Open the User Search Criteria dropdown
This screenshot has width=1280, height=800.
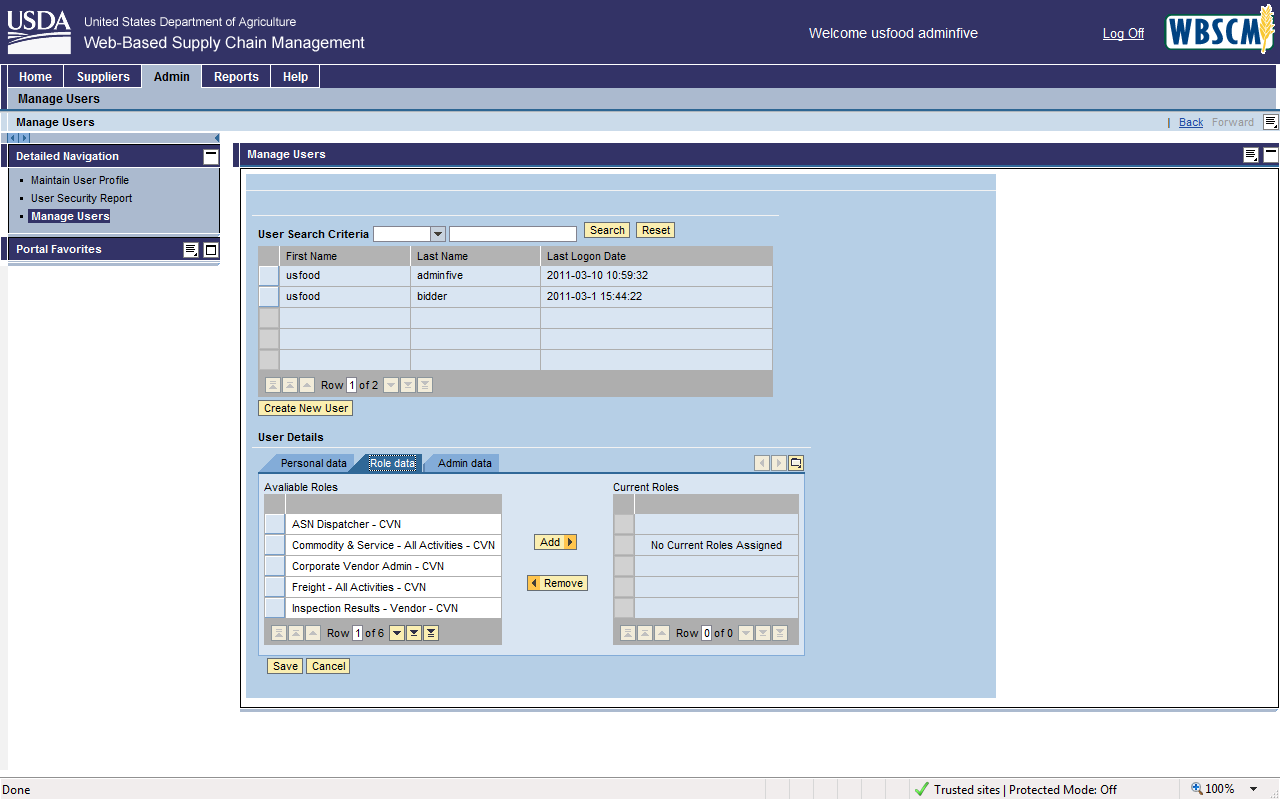point(437,234)
